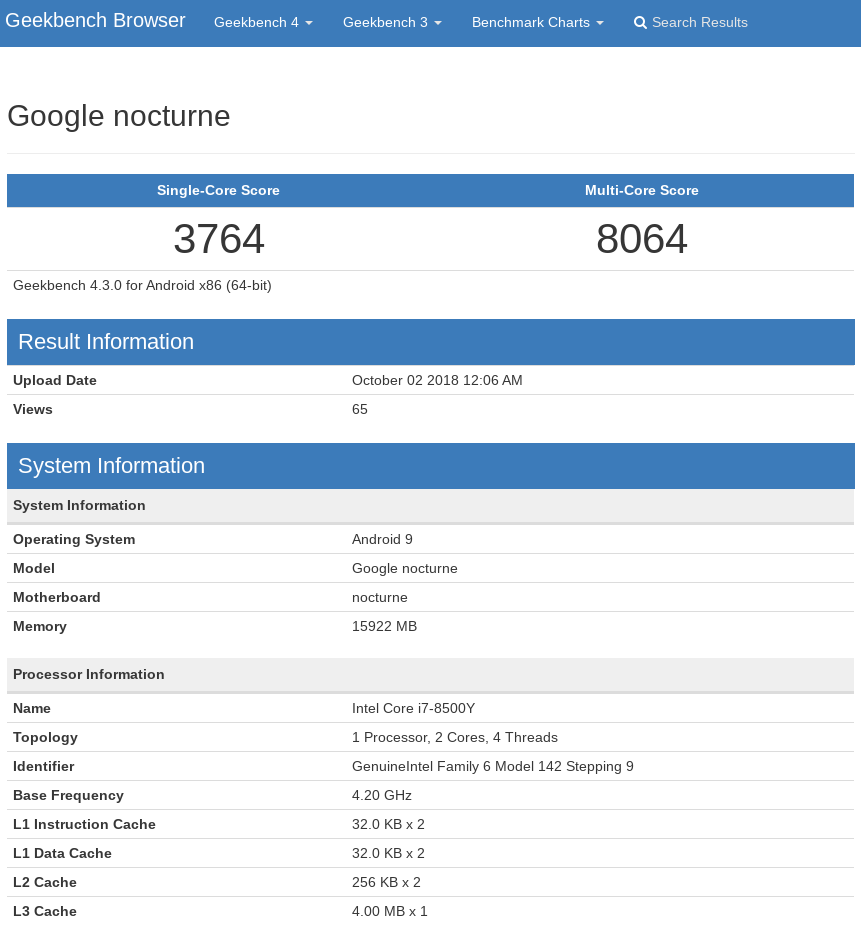Select the L1 Instruction Cache 32.0 KB x 2 value
Screen dimensions: 861x934
click(388, 824)
